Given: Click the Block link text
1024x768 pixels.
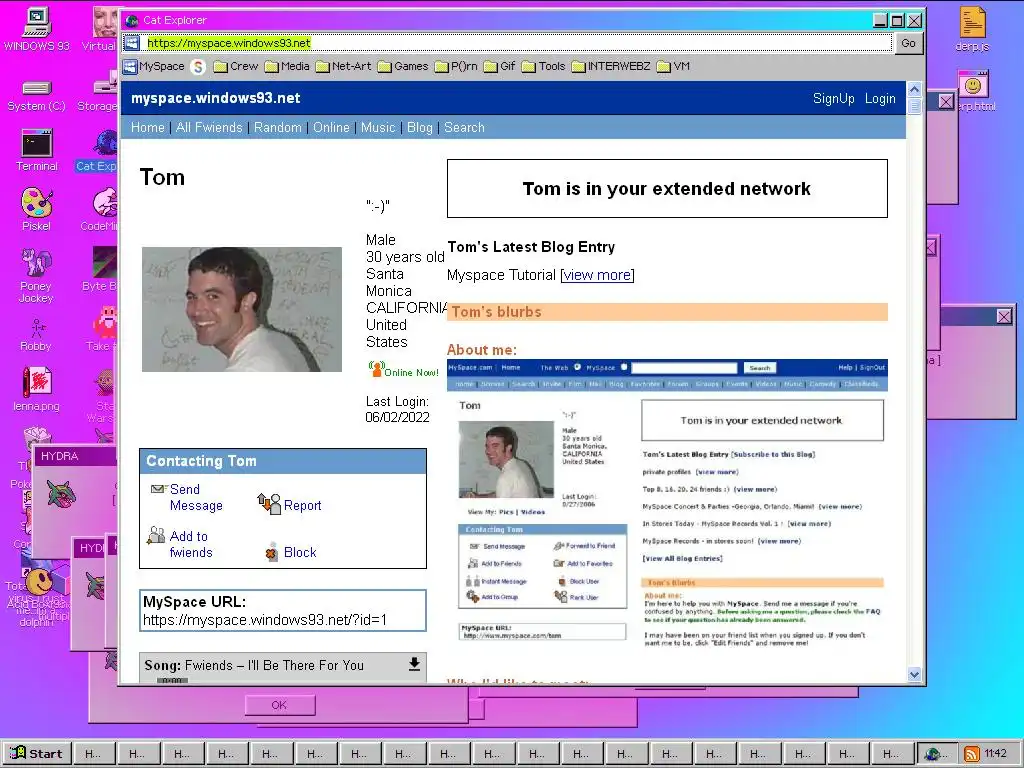Looking at the screenshot, I should tap(300, 552).
